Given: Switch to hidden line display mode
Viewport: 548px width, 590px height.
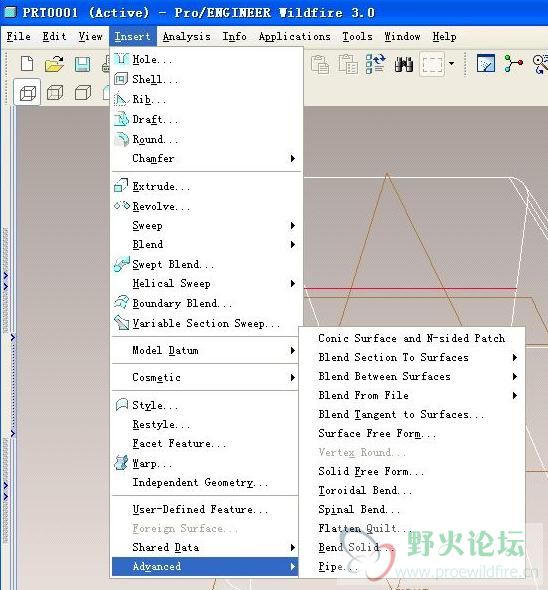Looking at the screenshot, I should pyautogui.click(x=55, y=93).
